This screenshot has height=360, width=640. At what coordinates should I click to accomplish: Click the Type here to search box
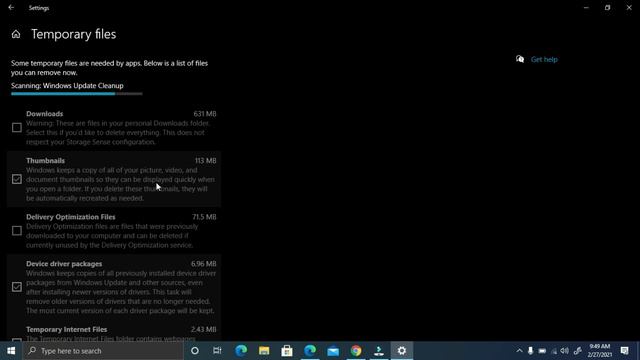(x=103, y=351)
